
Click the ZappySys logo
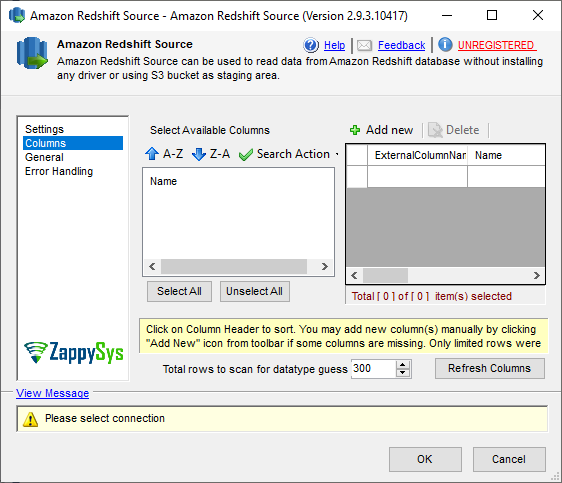73,352
